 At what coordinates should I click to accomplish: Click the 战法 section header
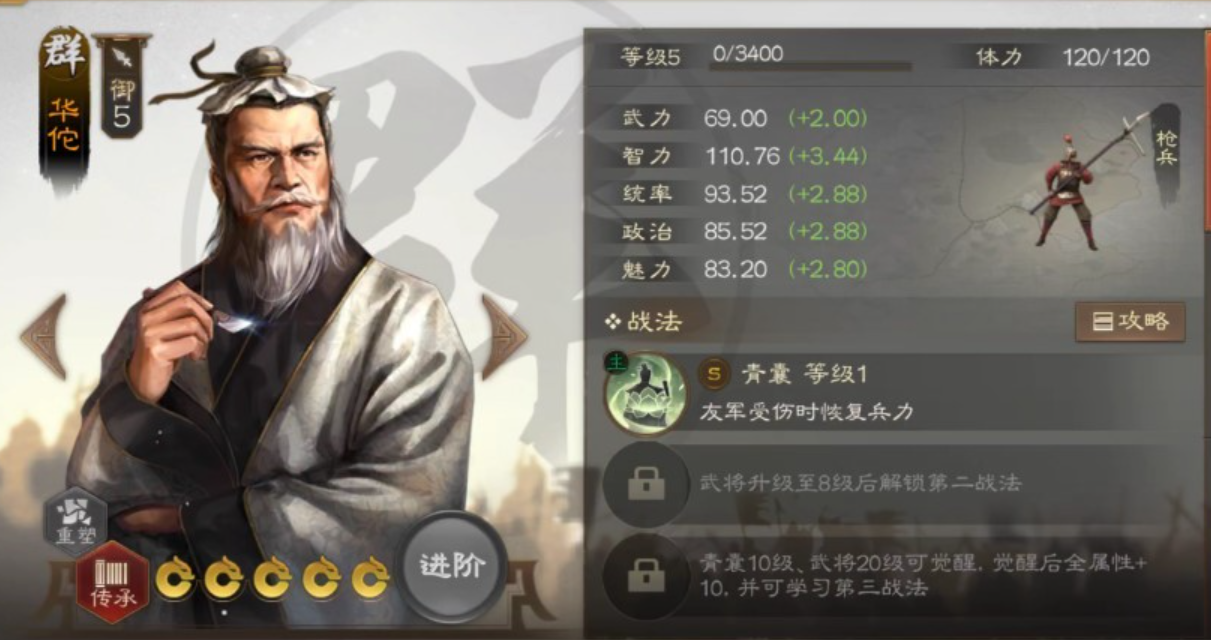coord(644,322)
